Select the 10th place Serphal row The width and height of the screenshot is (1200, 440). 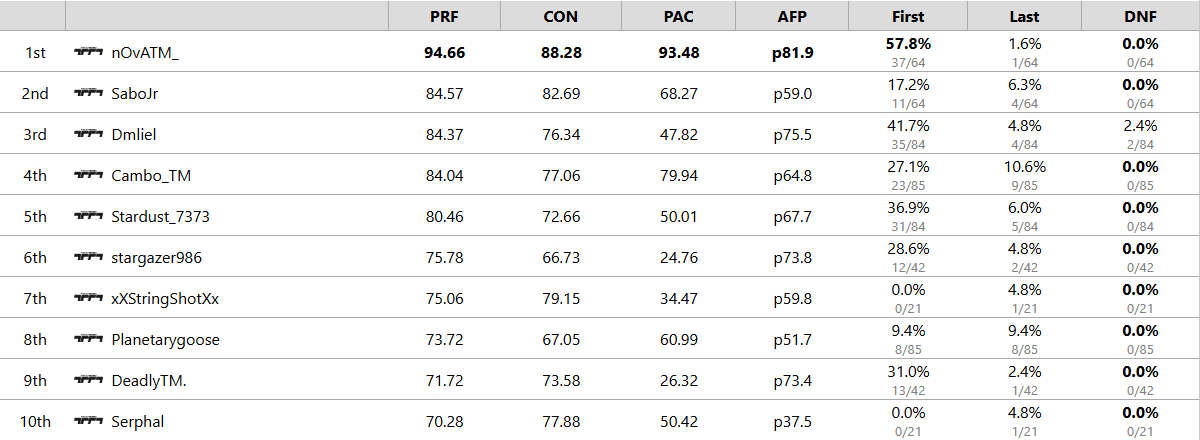tap(600, 421)
